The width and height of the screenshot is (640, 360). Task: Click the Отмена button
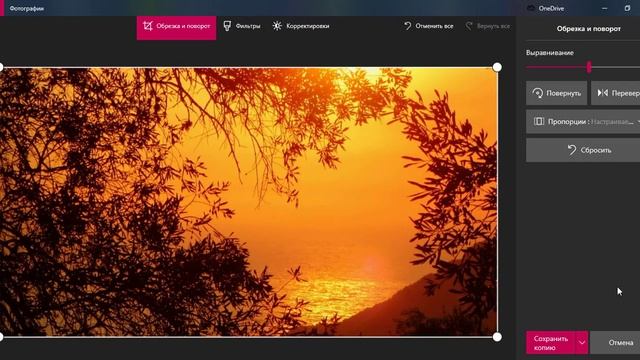616,343
